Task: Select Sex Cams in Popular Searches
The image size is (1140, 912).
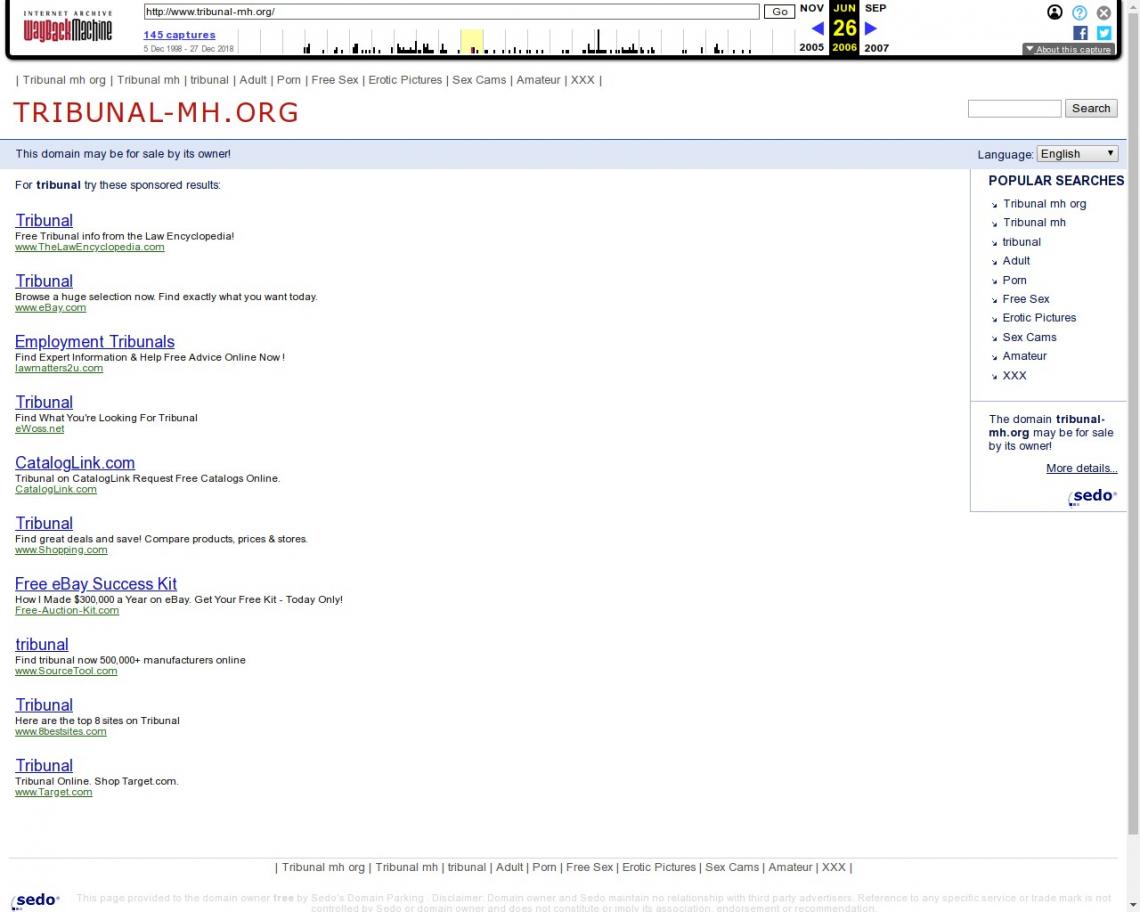Action: [1029, 337]
